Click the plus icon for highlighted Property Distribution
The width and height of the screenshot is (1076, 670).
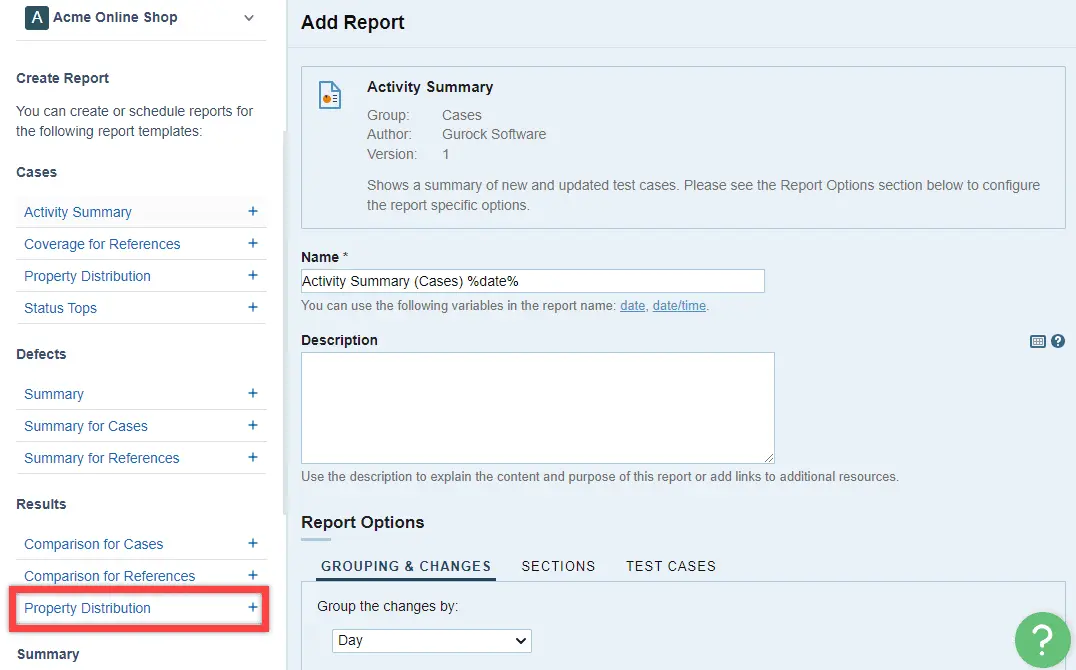pos(253,607)
